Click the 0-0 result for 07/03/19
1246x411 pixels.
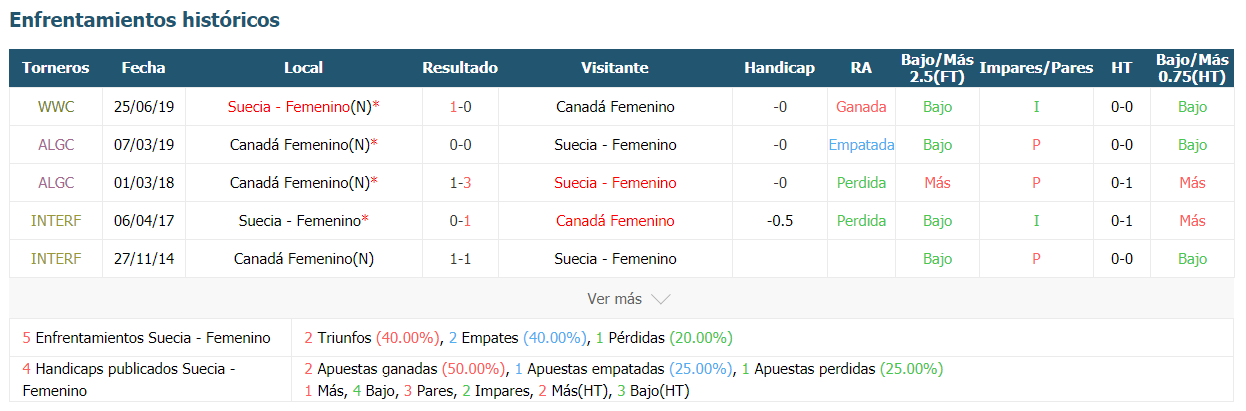[x=460, y=145]
